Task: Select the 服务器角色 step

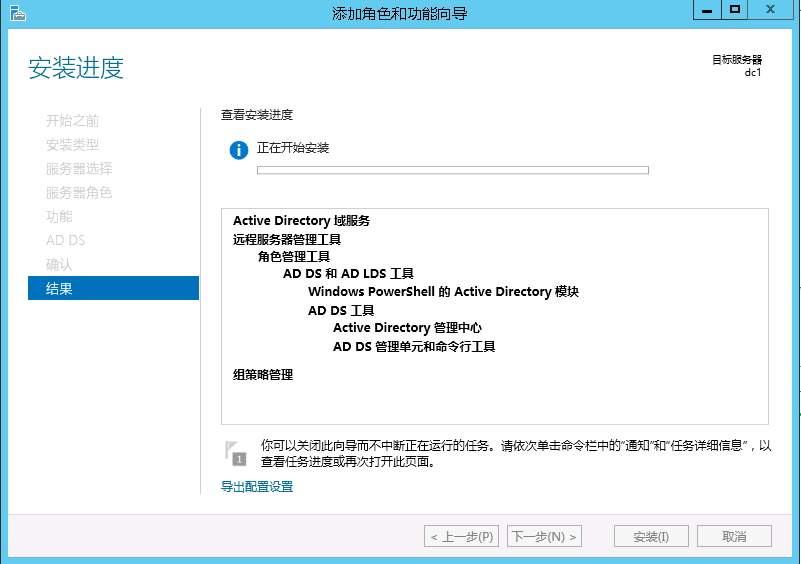Action: pyautogui.click(x=79, y=193)
